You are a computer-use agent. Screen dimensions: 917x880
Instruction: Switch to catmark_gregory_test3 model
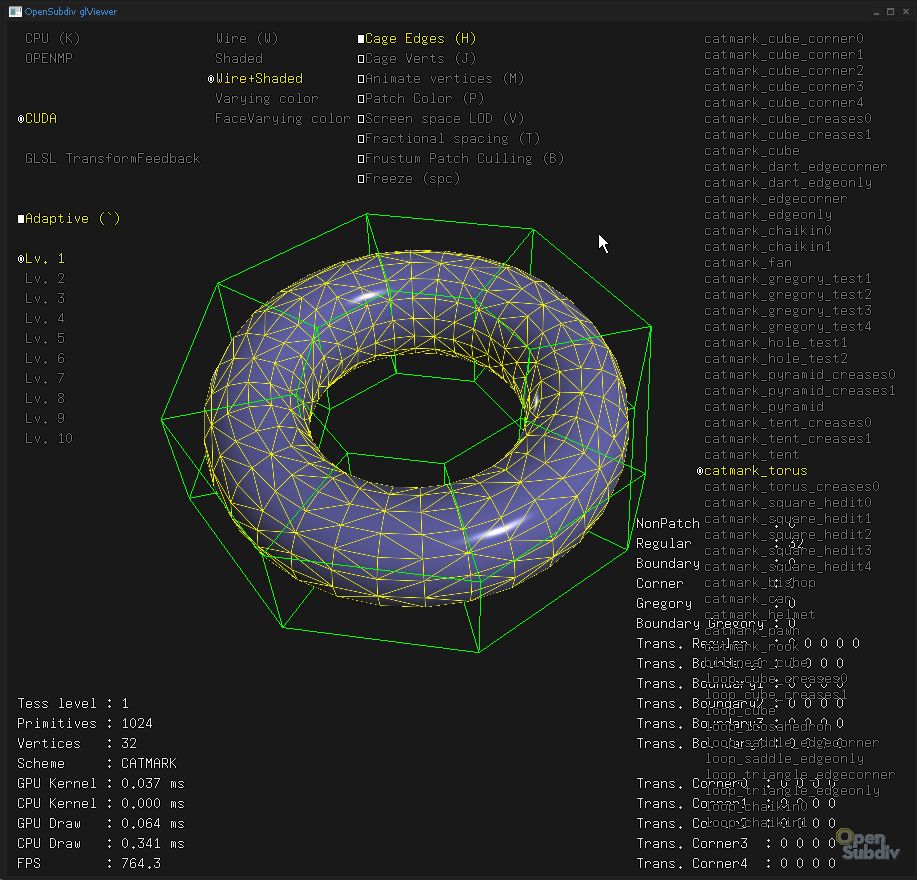pyautogui.click(x=788, y=311)
